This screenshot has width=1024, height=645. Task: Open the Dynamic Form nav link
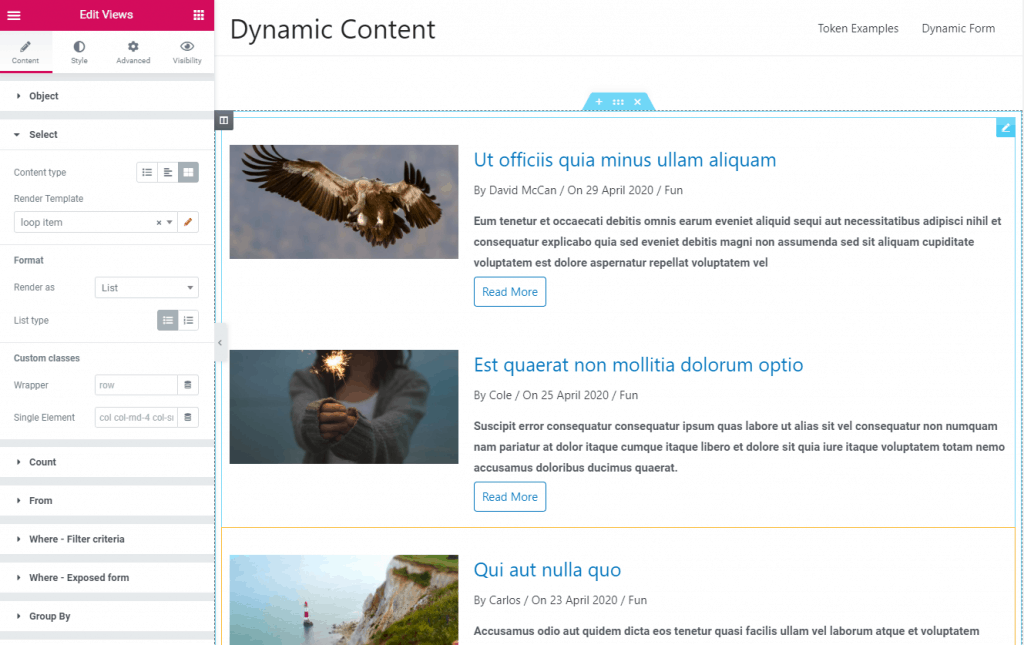[958, 28]
